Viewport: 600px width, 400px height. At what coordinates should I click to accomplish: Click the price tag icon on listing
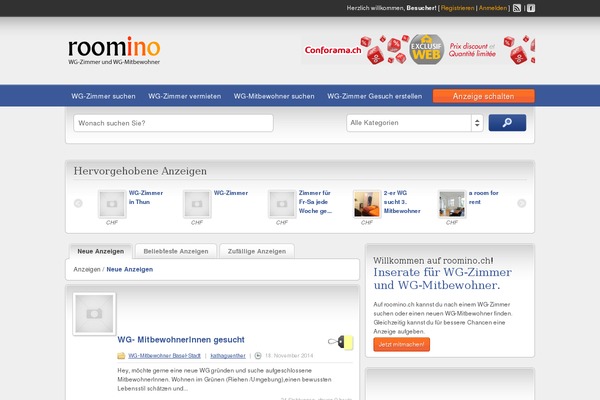coord(340,342)
